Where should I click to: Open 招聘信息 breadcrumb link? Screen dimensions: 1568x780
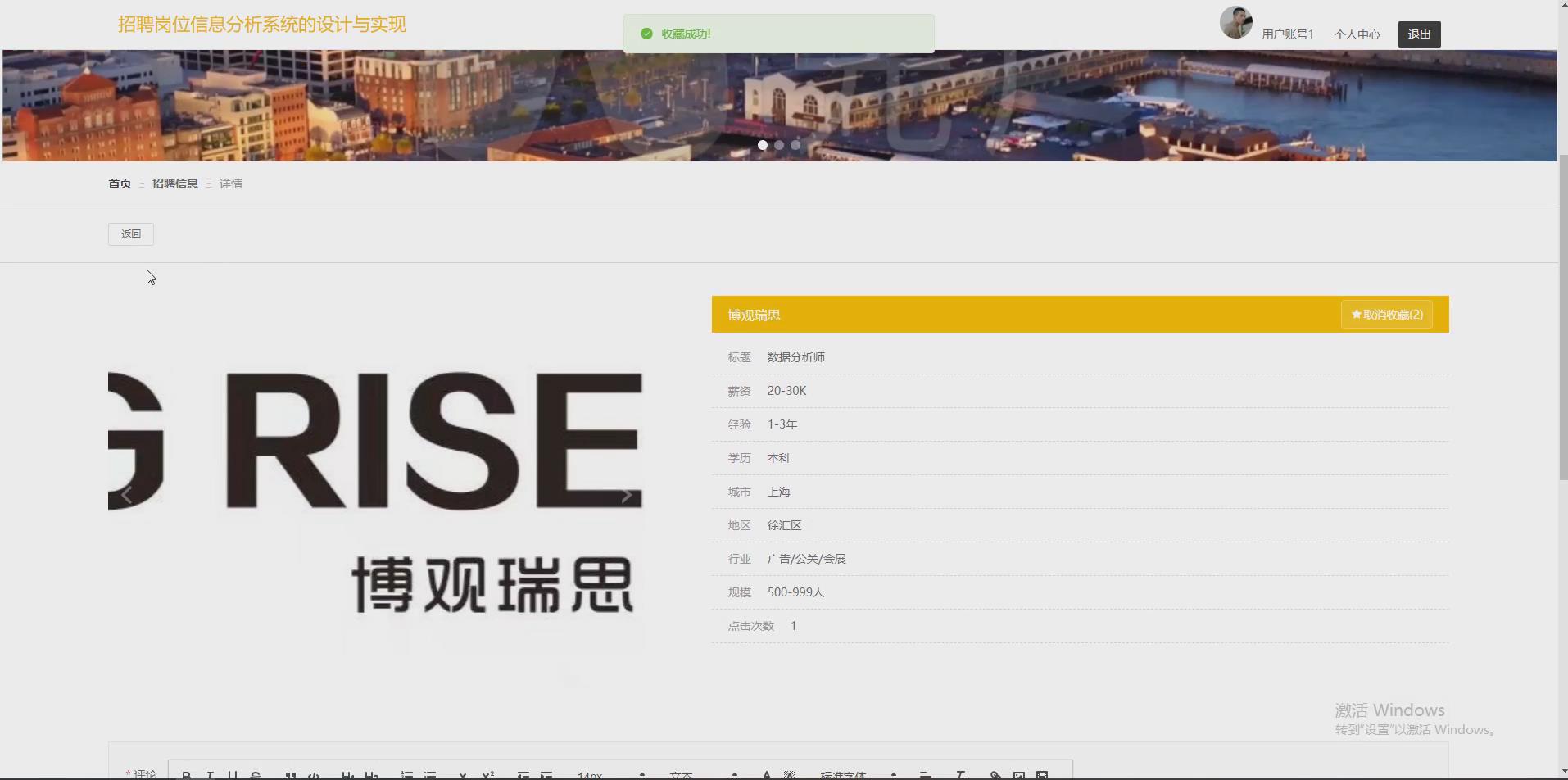175,184
